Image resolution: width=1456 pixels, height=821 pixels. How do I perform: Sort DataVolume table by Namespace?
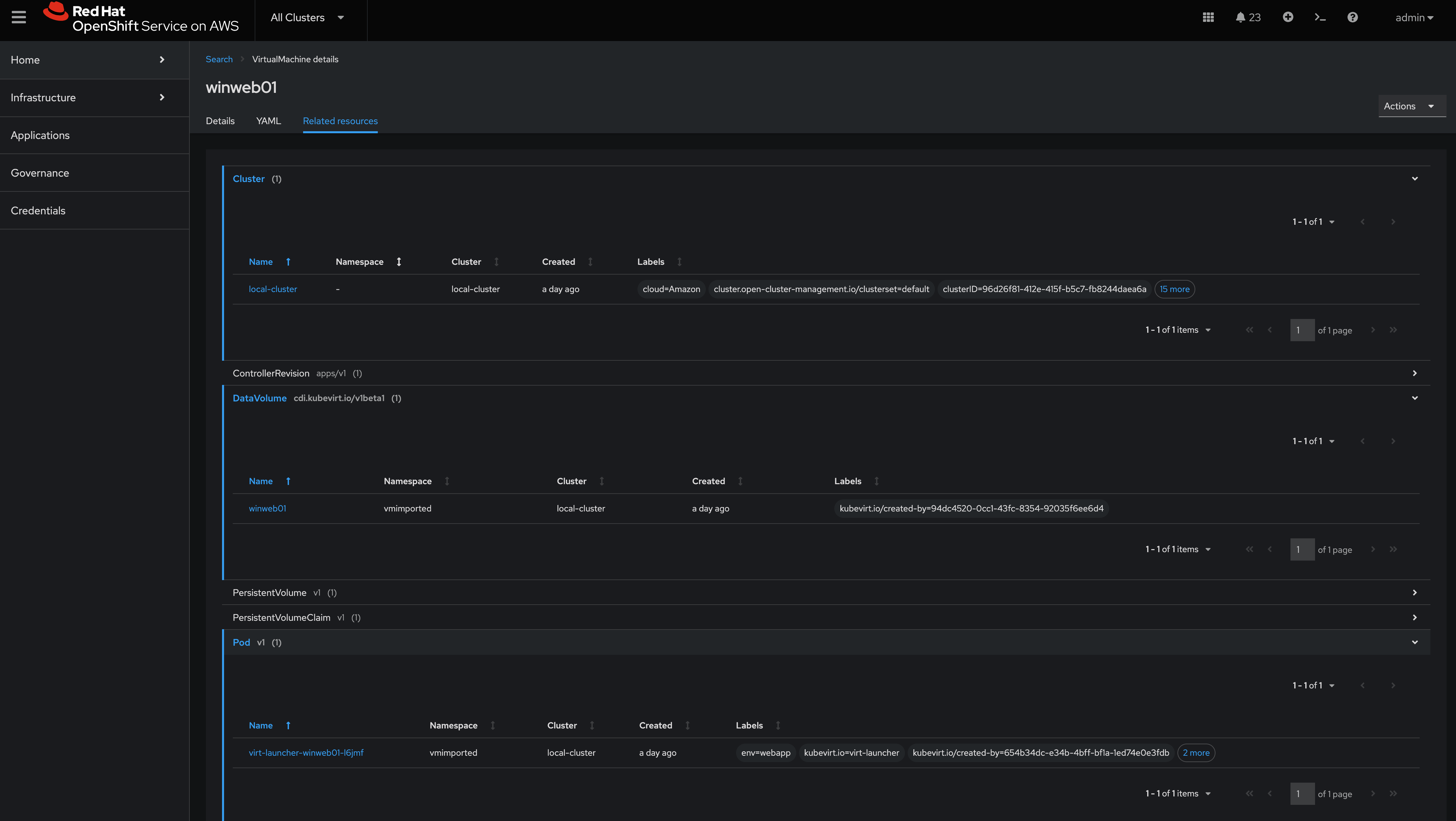point(446,481)
